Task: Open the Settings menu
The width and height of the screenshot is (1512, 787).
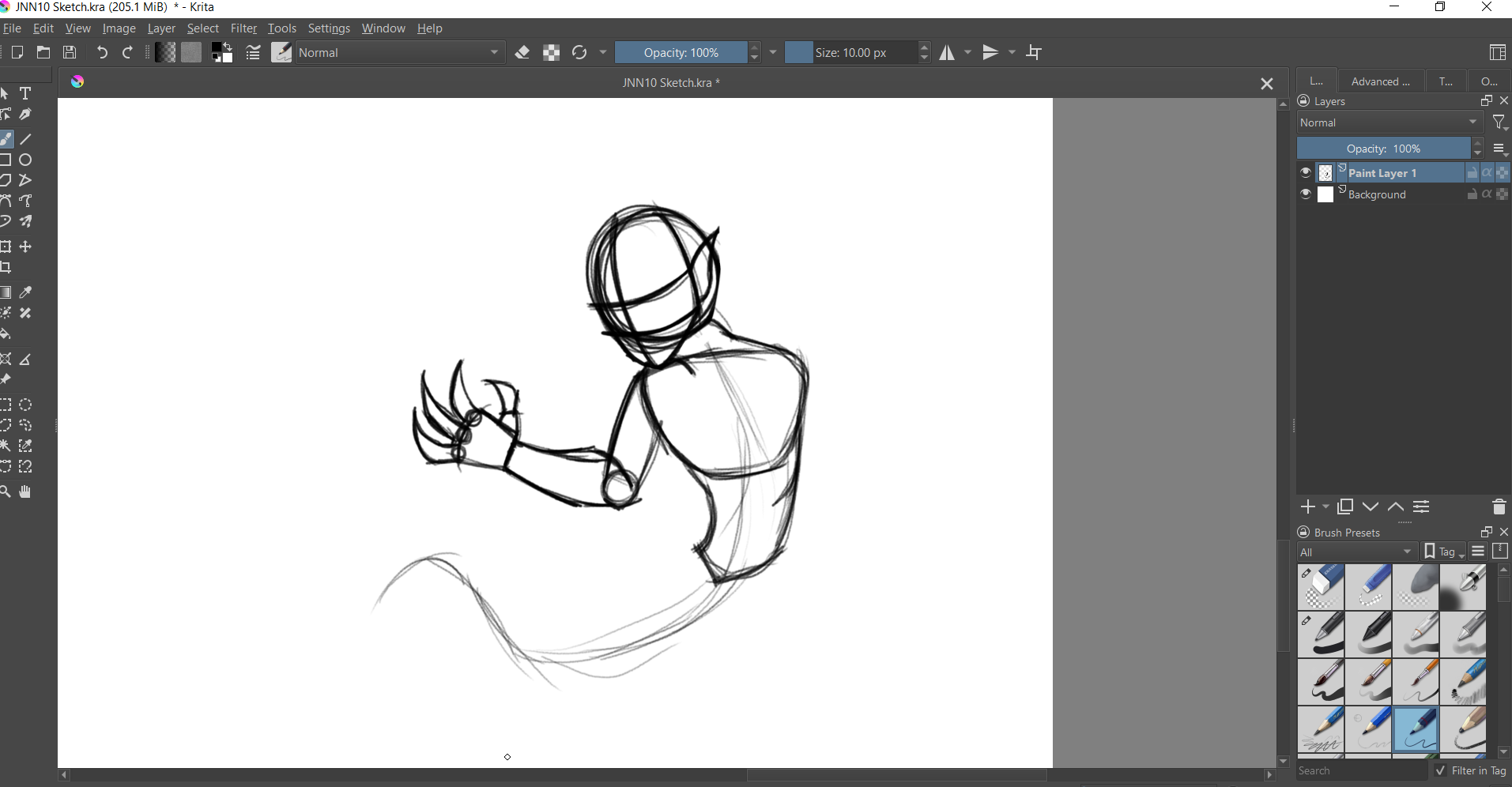Action: [x=329, y=28]
